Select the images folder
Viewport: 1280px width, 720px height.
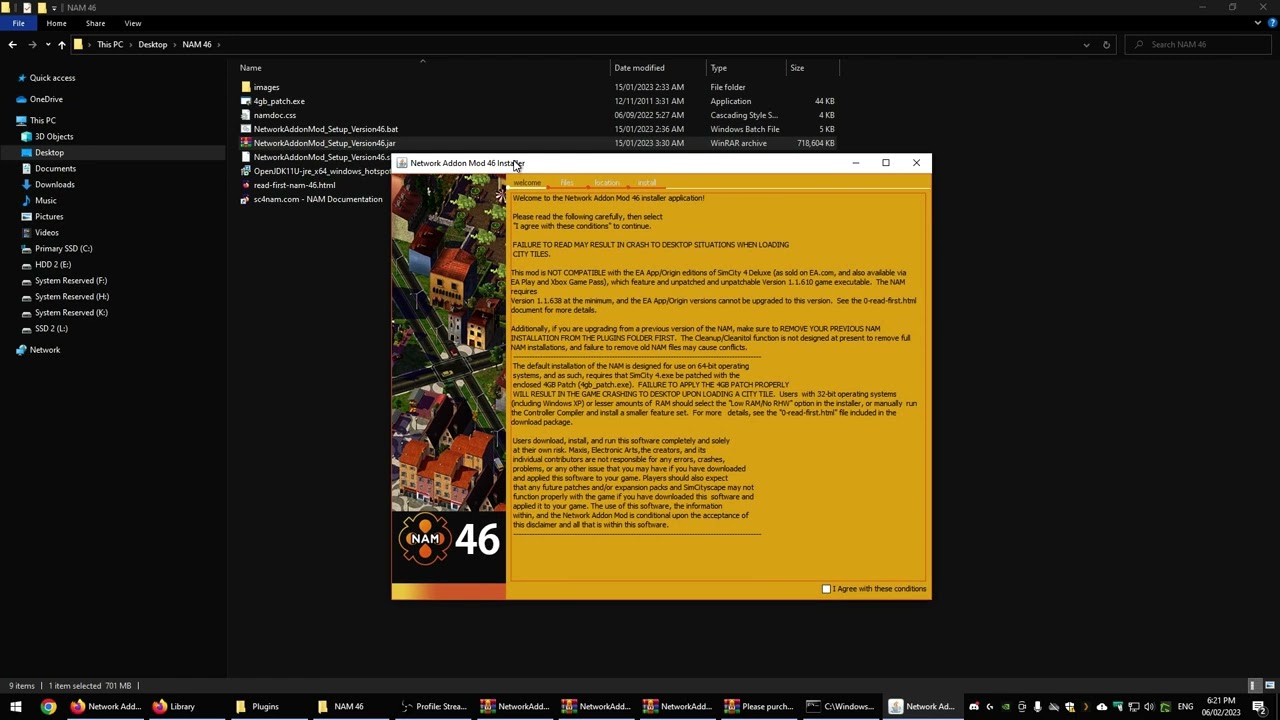tap(266, 87)
